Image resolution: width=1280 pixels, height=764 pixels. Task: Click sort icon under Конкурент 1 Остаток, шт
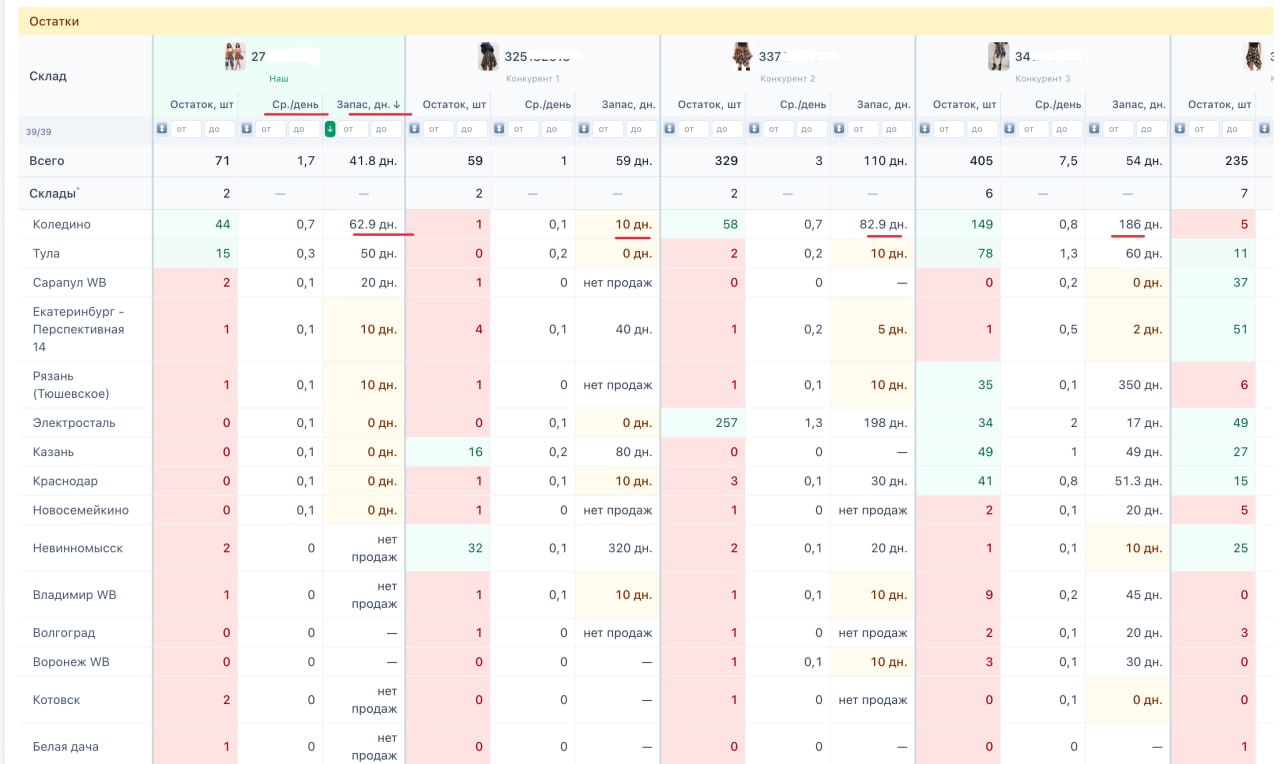(x=416, y=129)
